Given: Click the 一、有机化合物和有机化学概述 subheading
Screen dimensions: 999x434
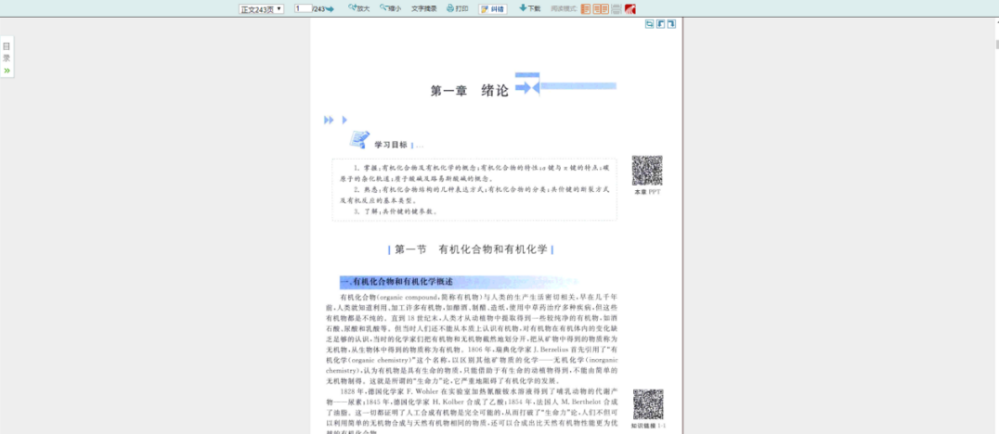Looking at the screenshot, I should click(x=397, y=282).
